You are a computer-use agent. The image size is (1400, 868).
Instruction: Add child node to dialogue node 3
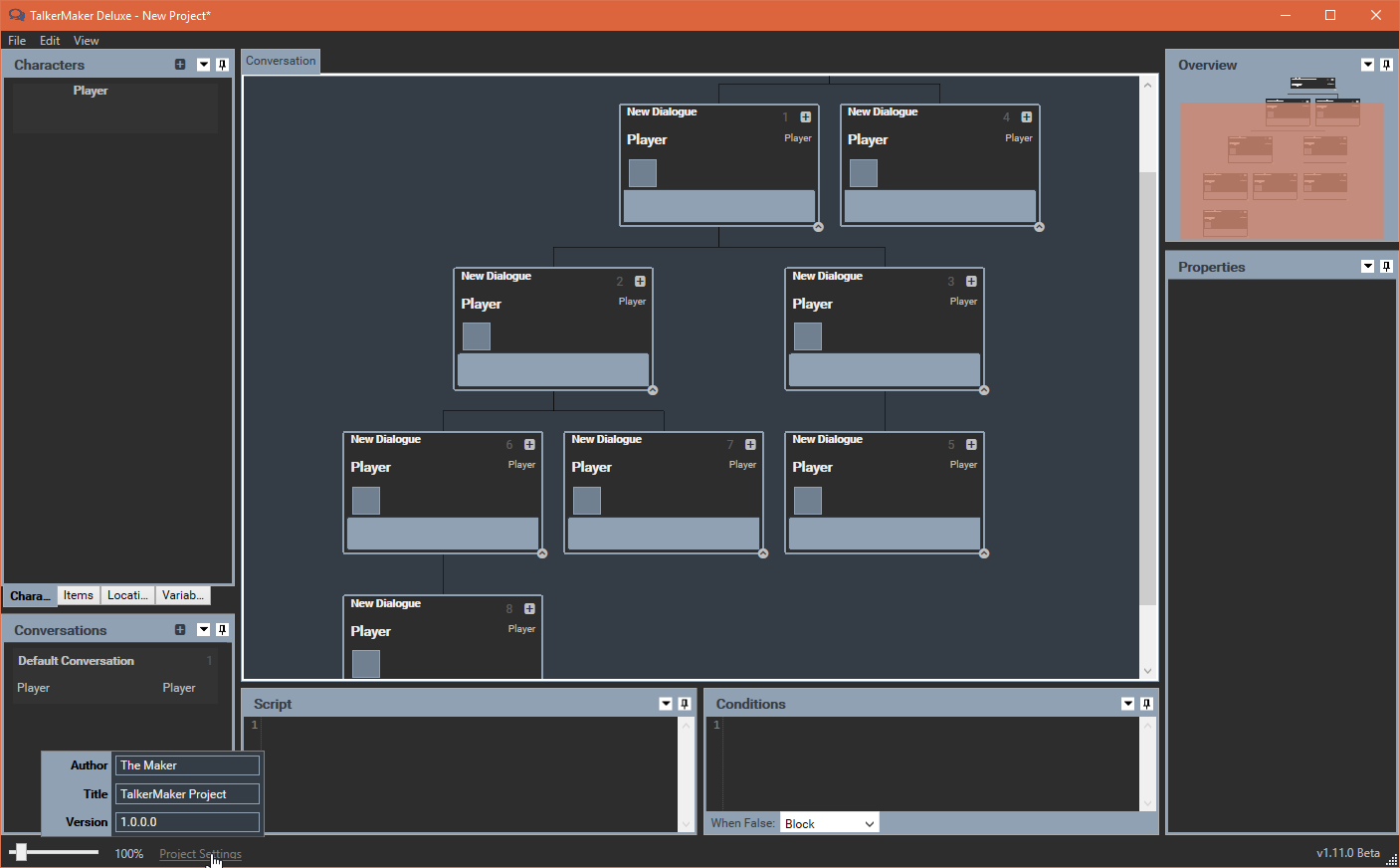971,282
